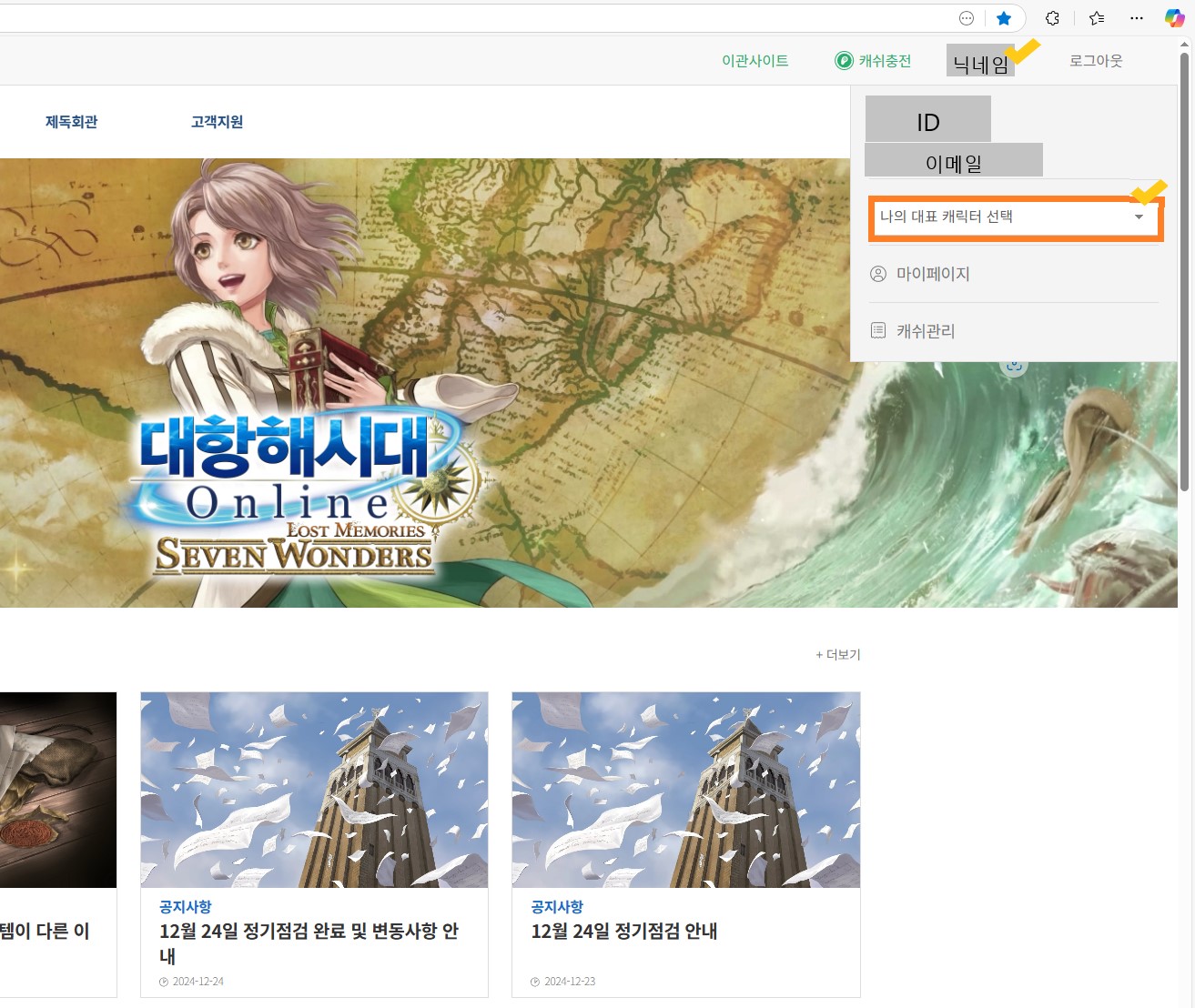Open 12월 24일 정기점검 완료 news thumbnail
Viewport: 1195px width, 1008px height.
click(314, 790)
